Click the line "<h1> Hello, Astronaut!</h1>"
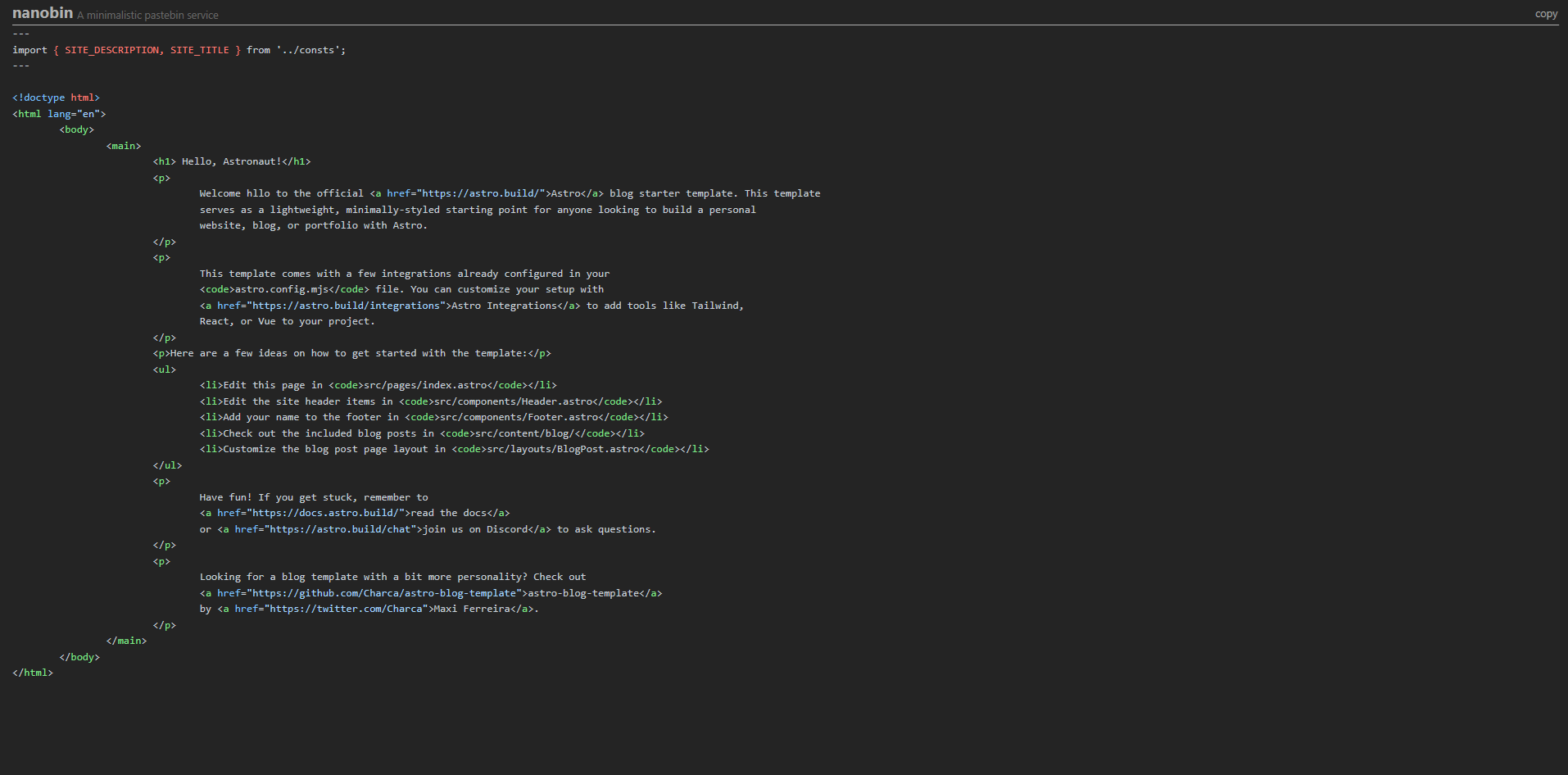Image resolution: width=1568 pixels, height=775 pixels. coord(232,161)
